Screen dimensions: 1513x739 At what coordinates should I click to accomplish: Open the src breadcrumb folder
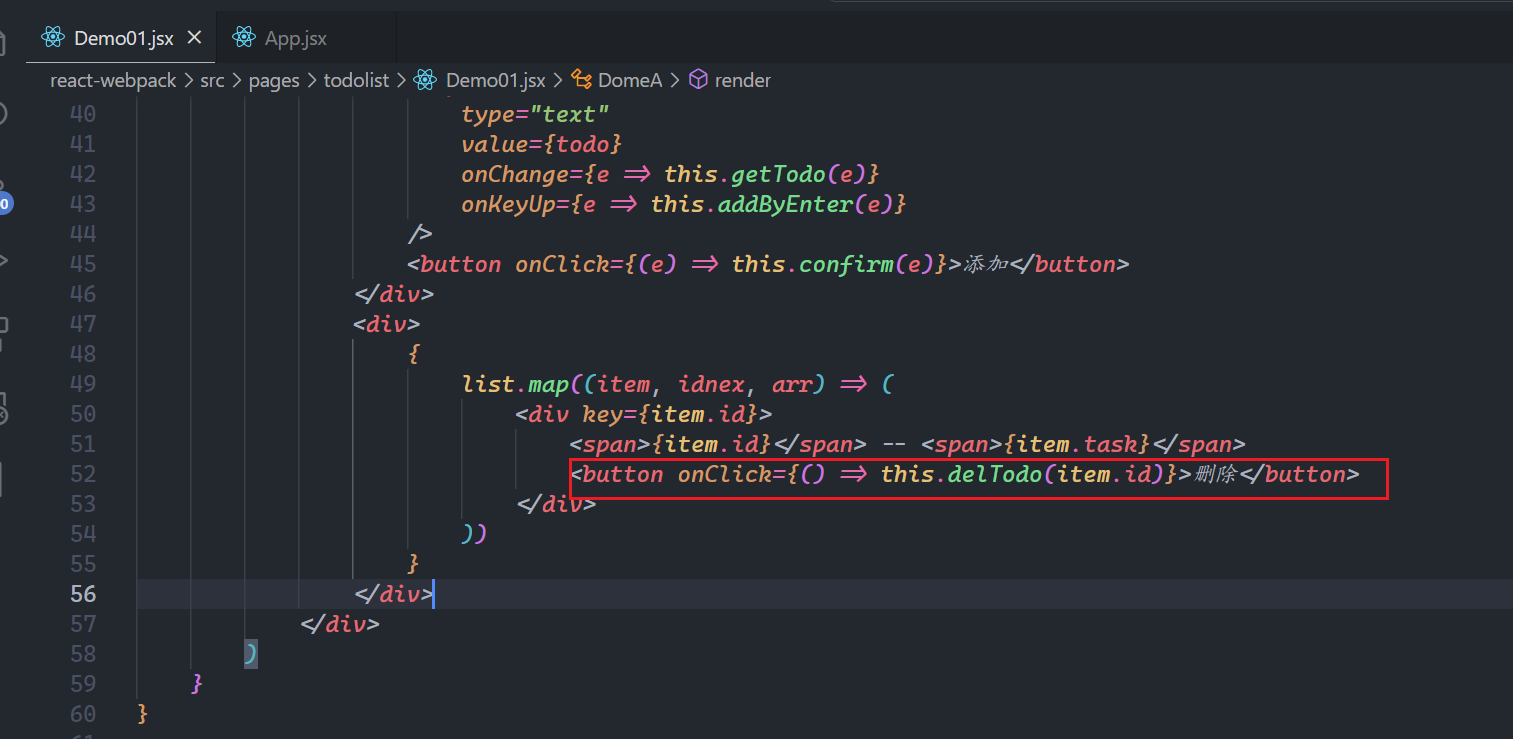(x=212, y=80)
